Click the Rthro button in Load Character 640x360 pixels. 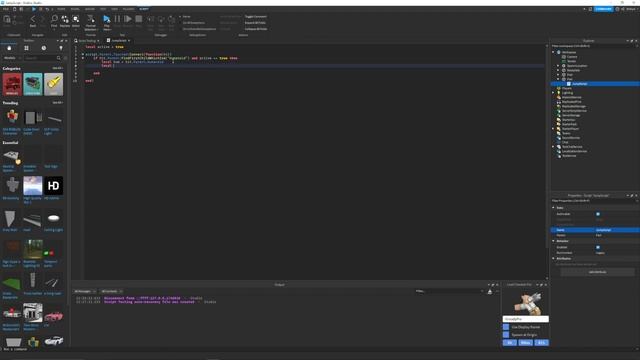coord(525,343)
